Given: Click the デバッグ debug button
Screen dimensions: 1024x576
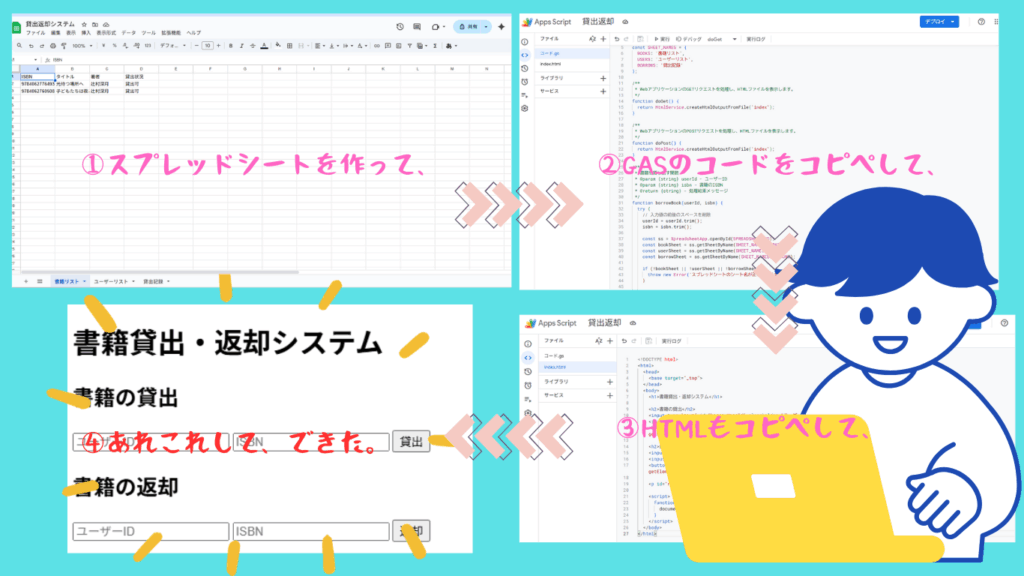Looking at the screenshot, I should click(x=691, y=38).
